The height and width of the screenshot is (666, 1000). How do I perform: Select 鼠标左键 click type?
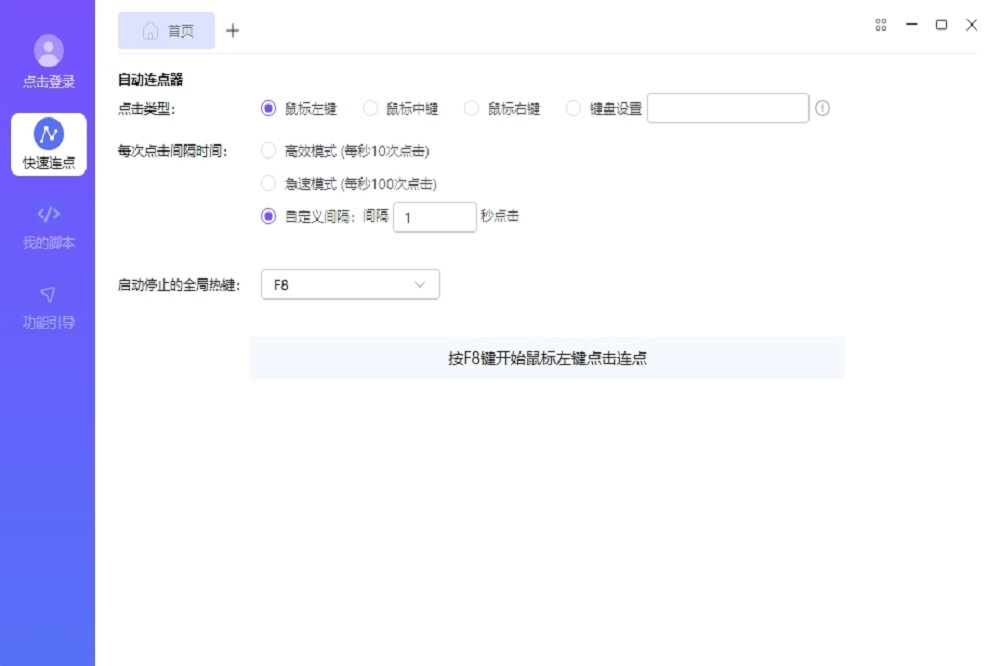[268, 109]
